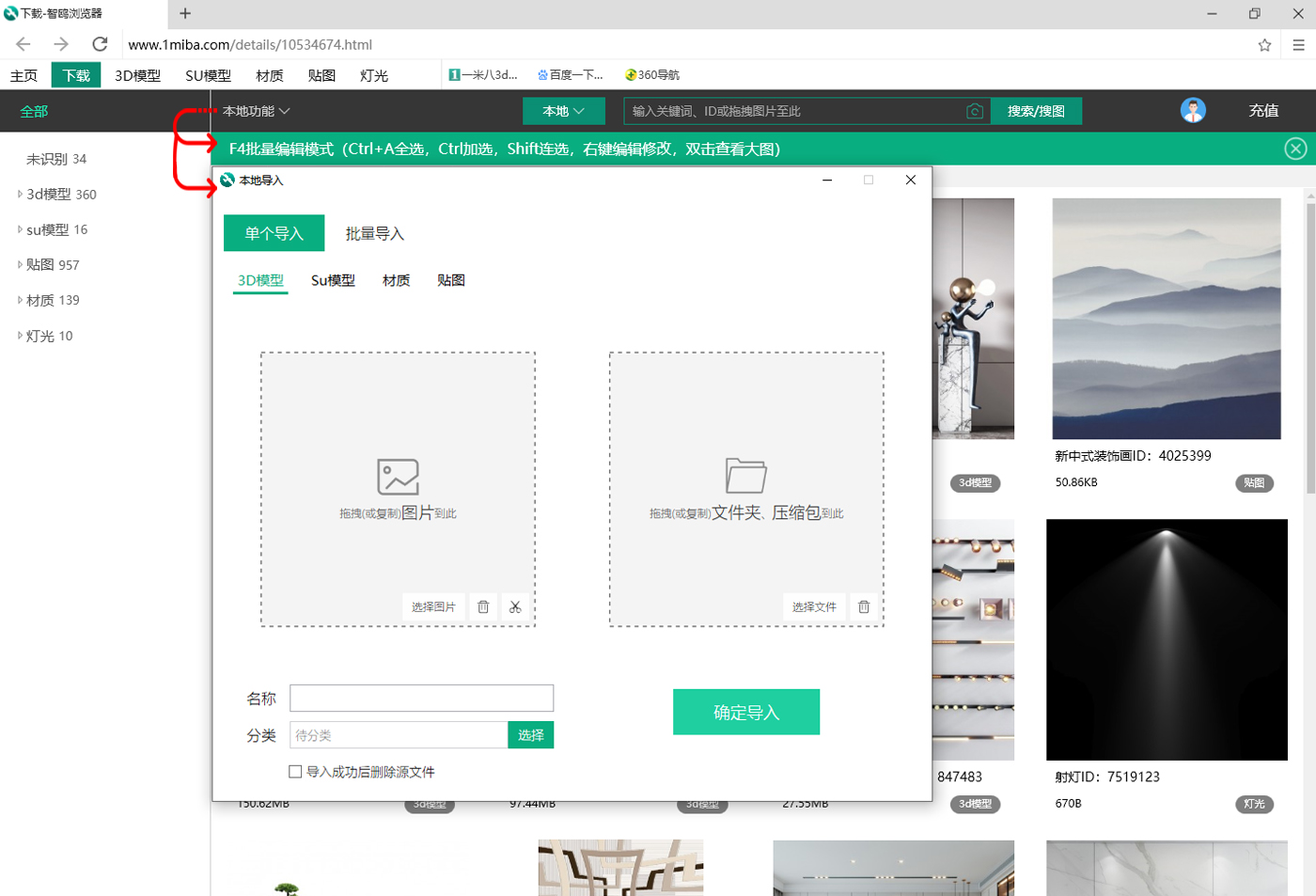
Task: Open the user avatar in the top bar
Action: click(1192, 110)
